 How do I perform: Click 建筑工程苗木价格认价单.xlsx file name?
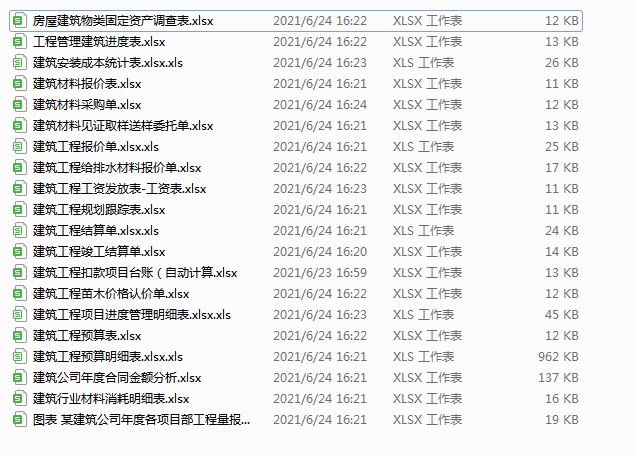click(111, 294)
